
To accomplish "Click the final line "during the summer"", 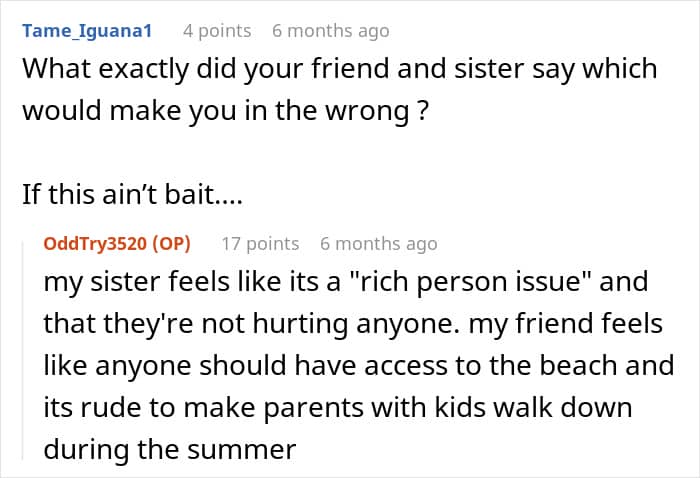I will coord(170,450).
